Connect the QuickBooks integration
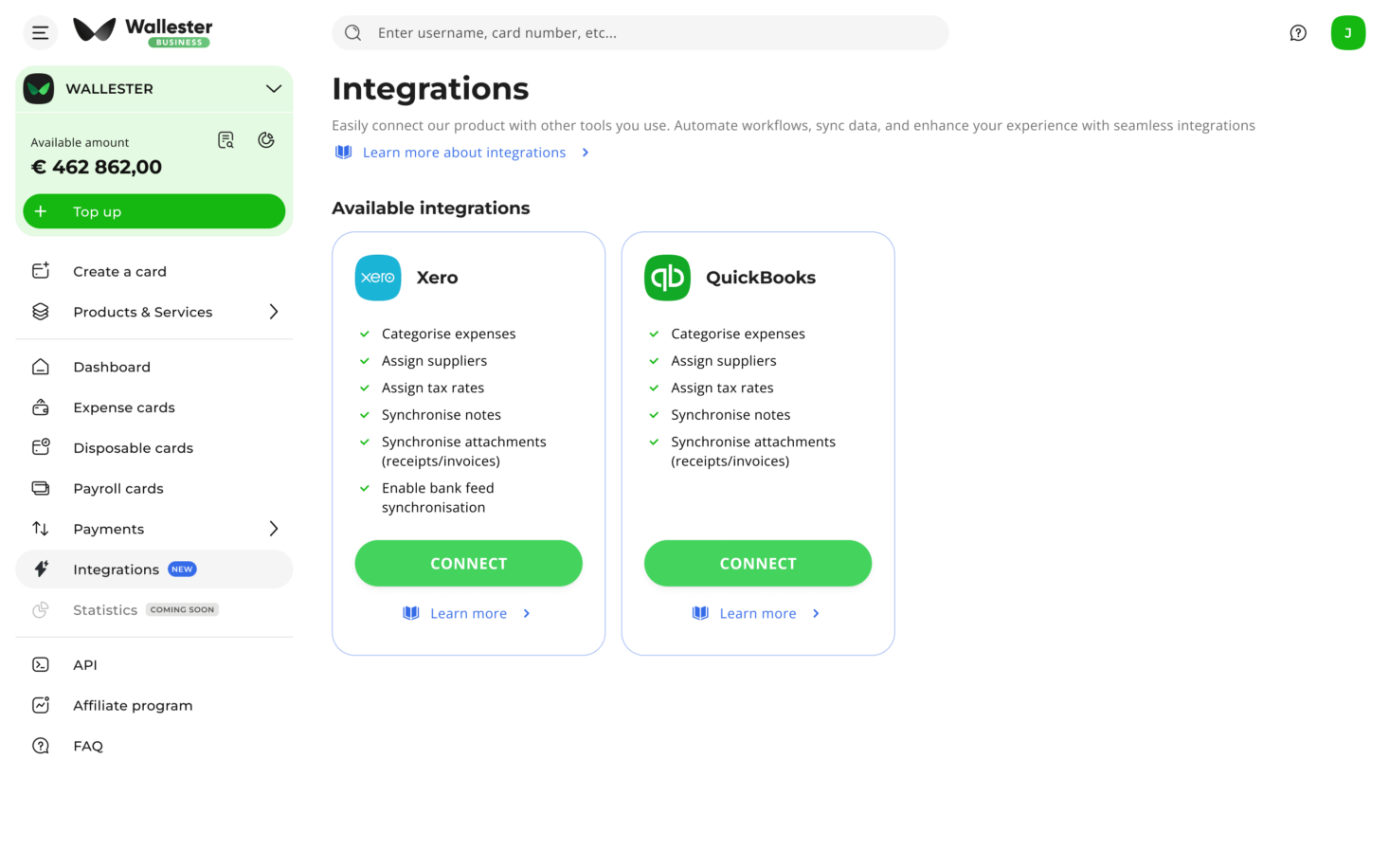 757,564
